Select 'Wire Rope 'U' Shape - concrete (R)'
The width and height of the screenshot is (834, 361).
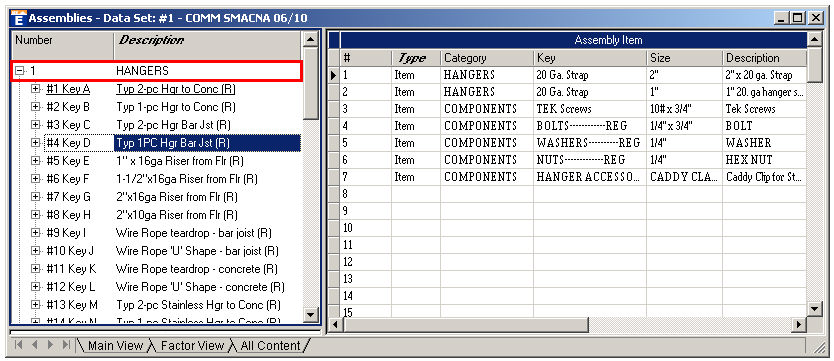200,287
